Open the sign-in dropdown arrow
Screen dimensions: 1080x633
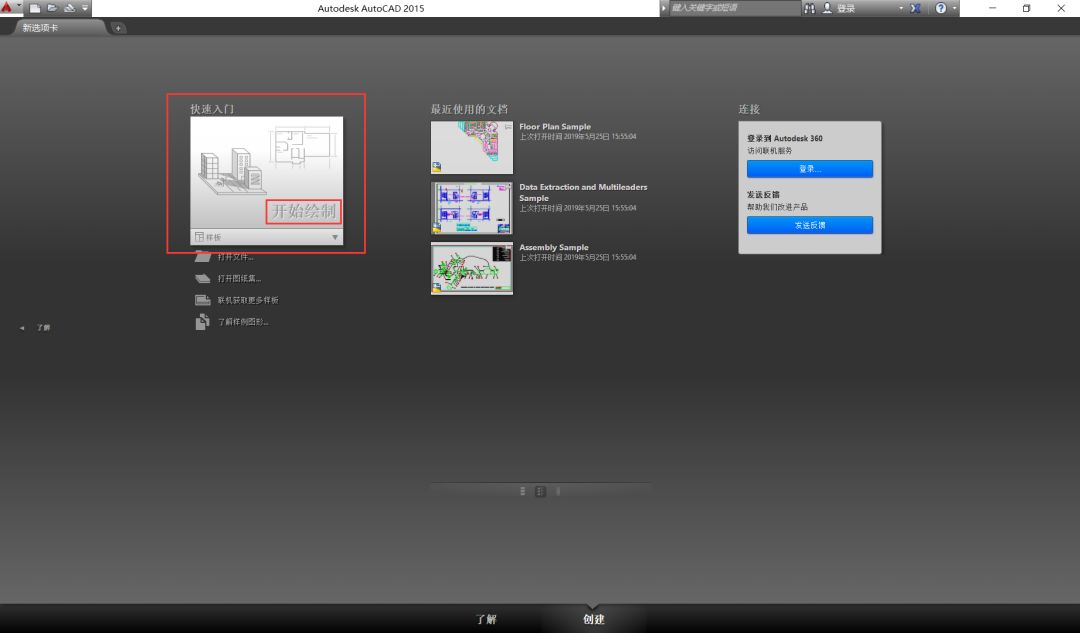(901, 8)
